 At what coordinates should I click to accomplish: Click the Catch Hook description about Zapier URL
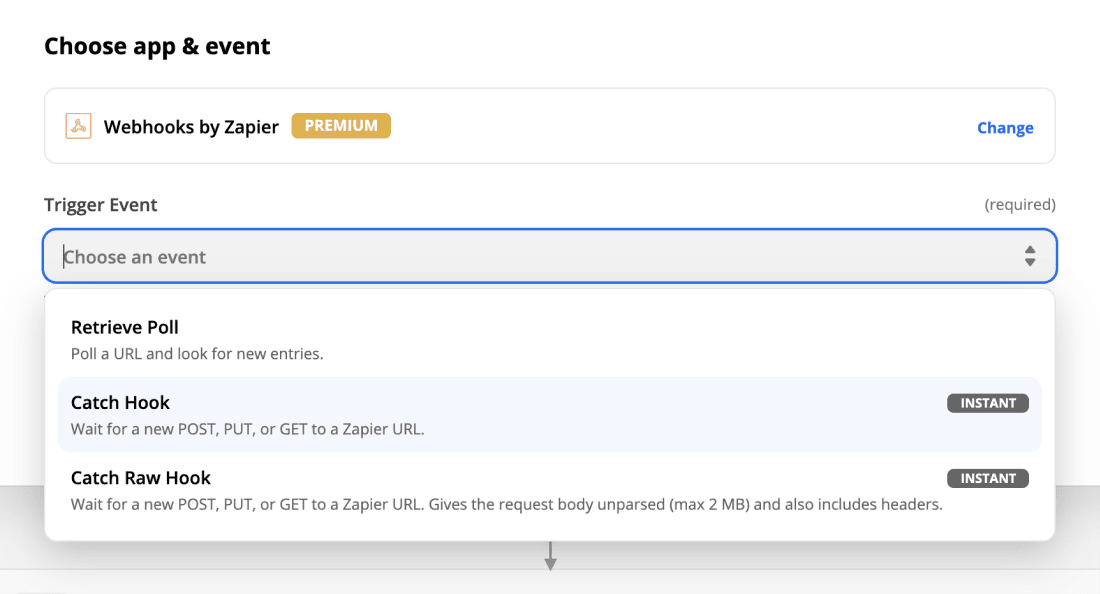tap(248, 428)
